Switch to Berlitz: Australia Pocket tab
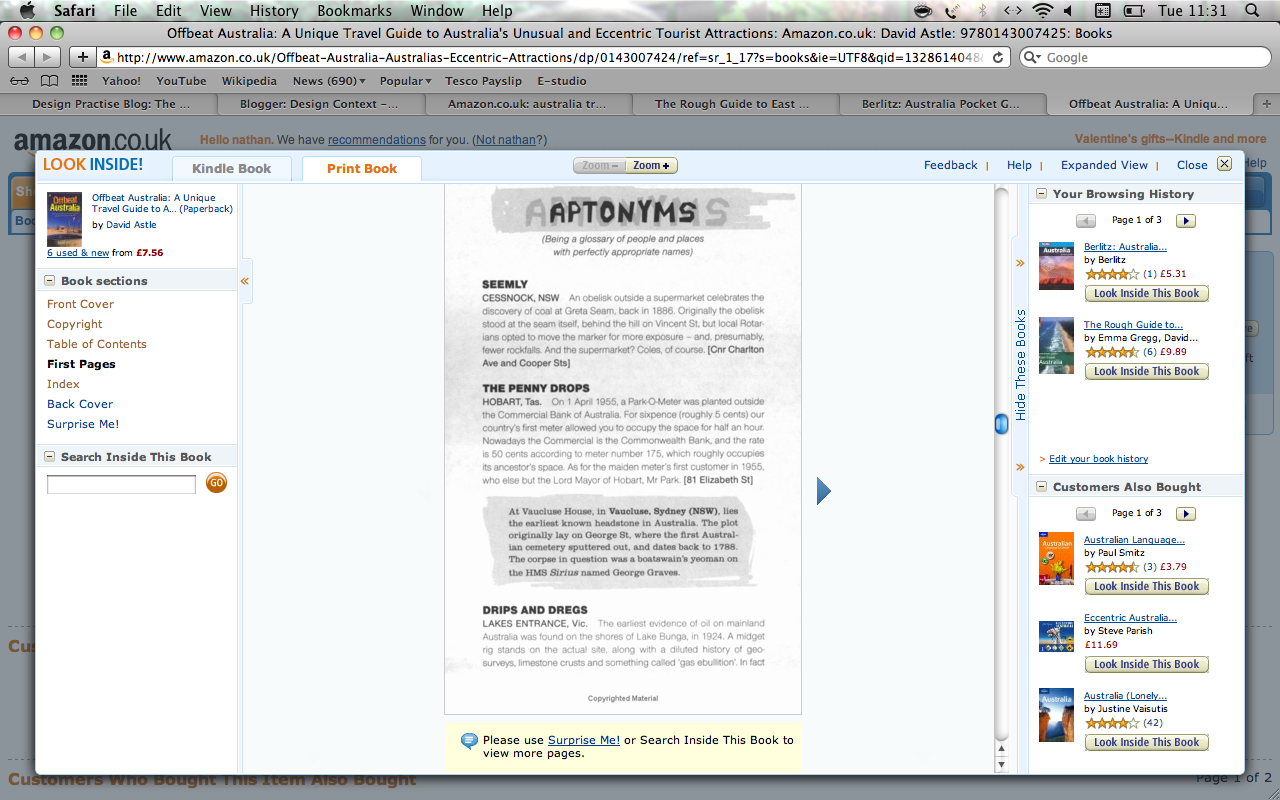 [x=941, y=103]
